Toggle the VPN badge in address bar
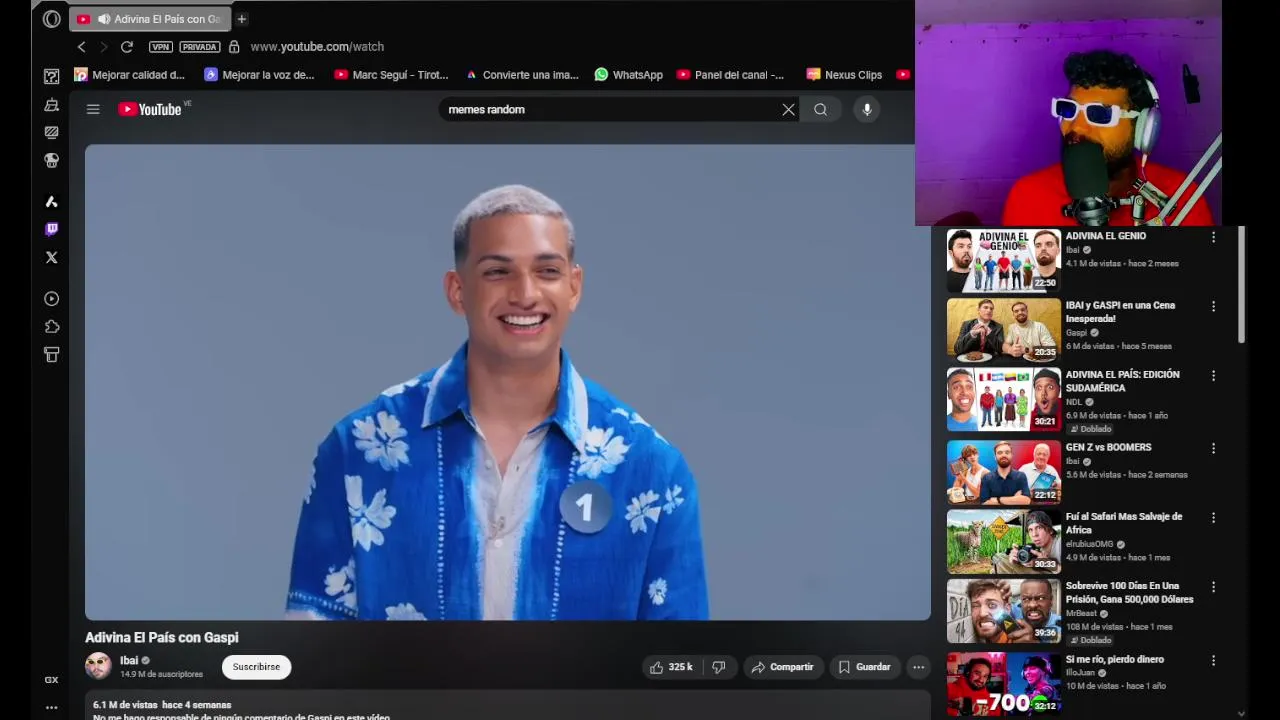 click(x=161, y=47)
